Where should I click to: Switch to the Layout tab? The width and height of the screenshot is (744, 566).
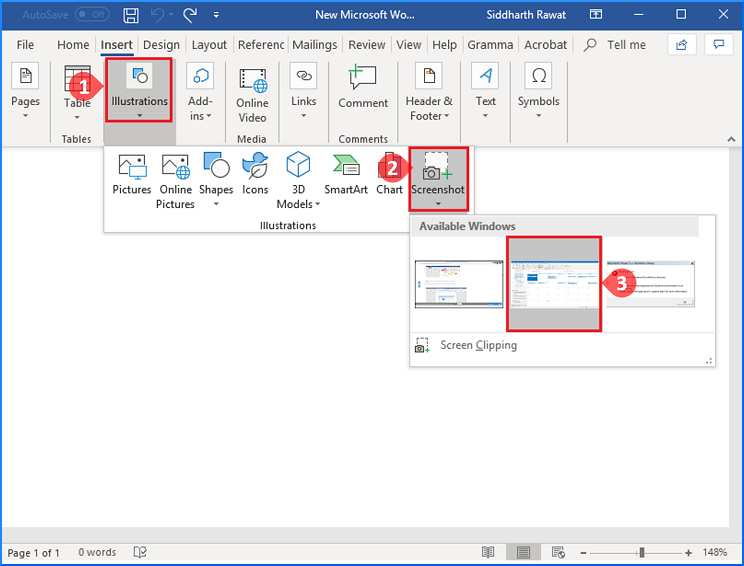click(x=209, y=45)
